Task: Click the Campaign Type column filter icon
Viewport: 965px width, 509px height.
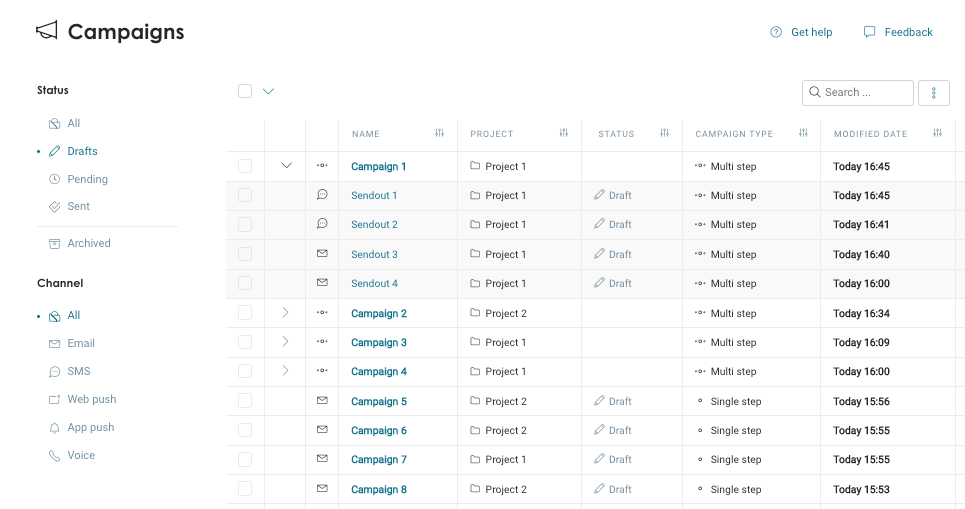Action: [x=803, y=133]
